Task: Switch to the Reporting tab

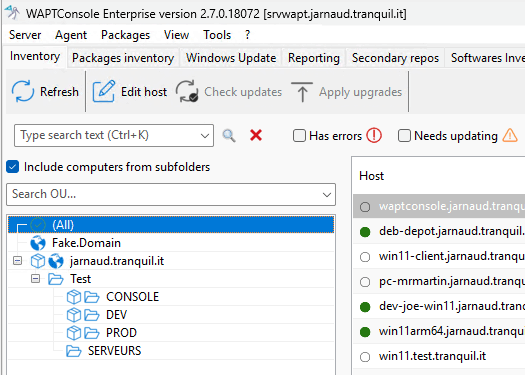Action: (314, 58)
